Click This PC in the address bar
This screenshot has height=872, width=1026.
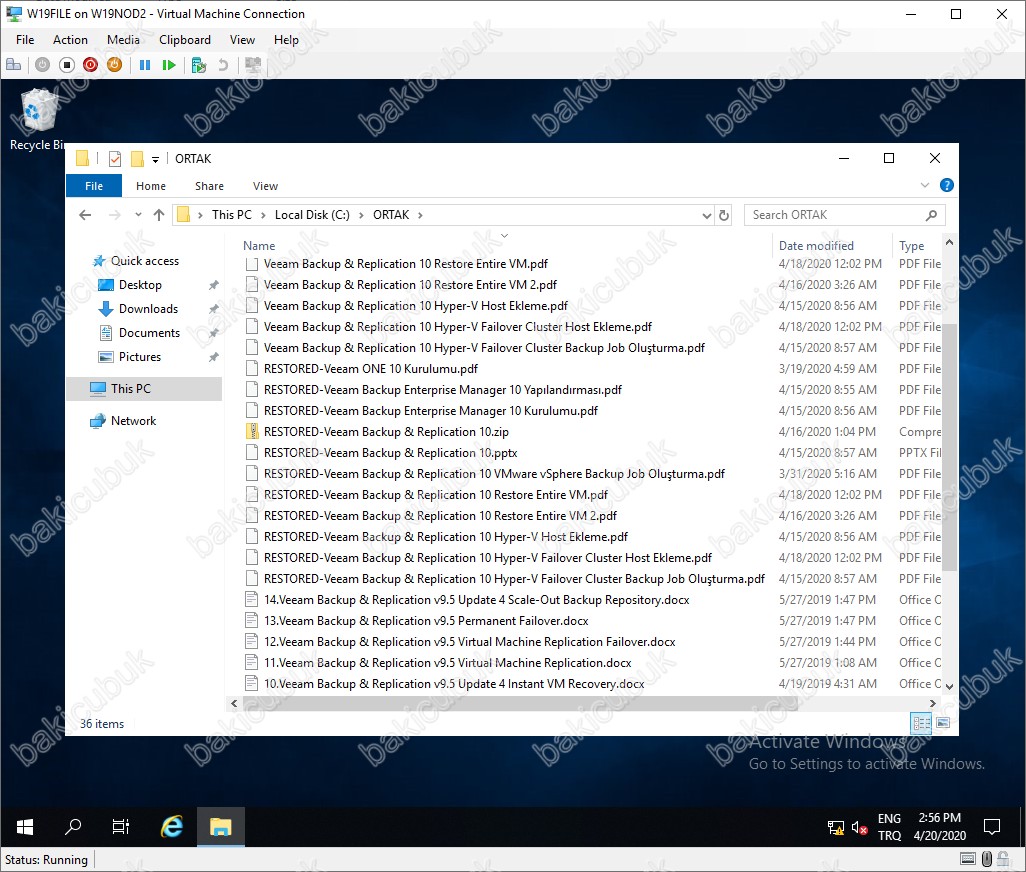point(232,215)
